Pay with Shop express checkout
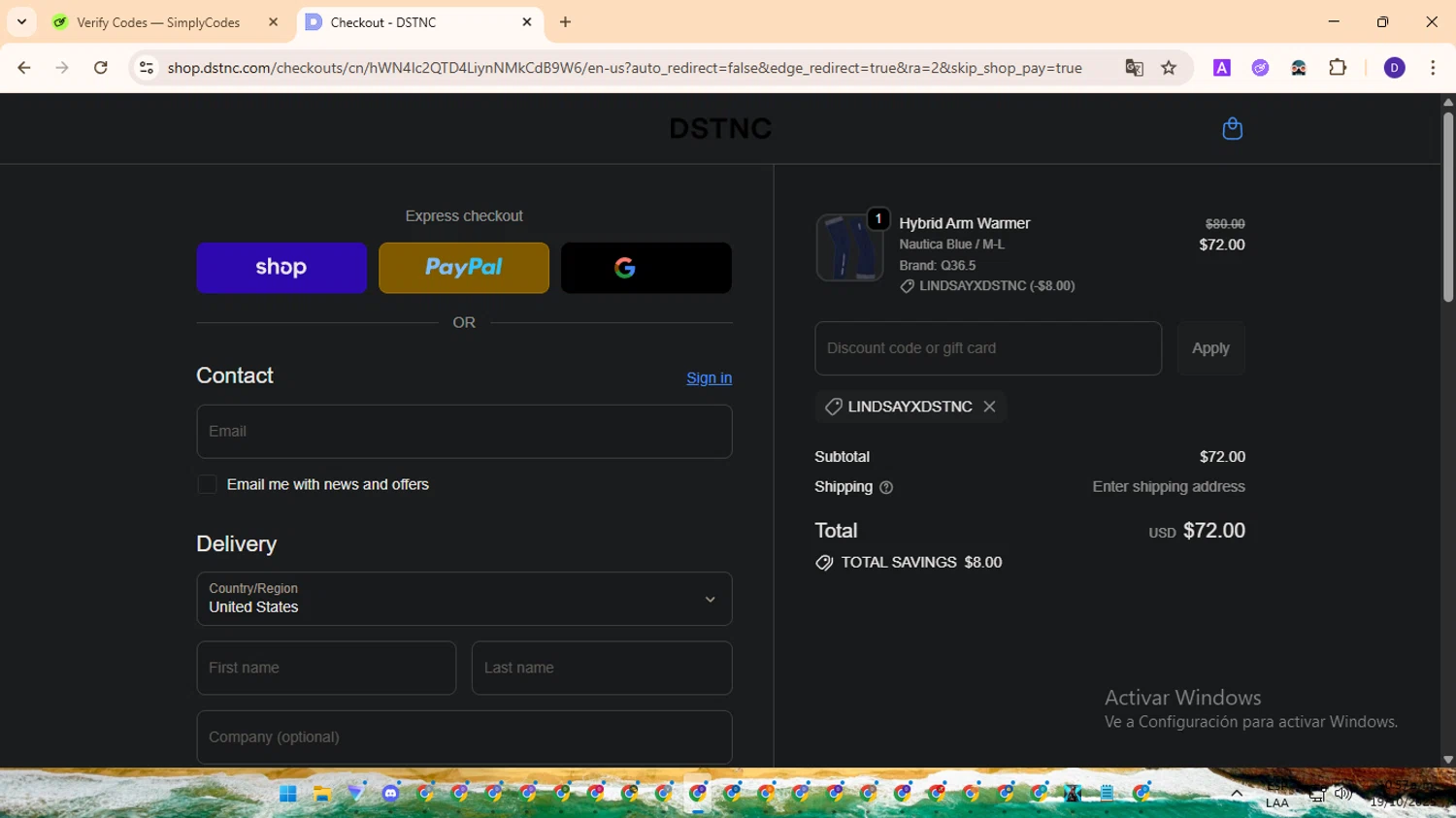Screen dimensions: 1456x818 [x=281, y=268]
